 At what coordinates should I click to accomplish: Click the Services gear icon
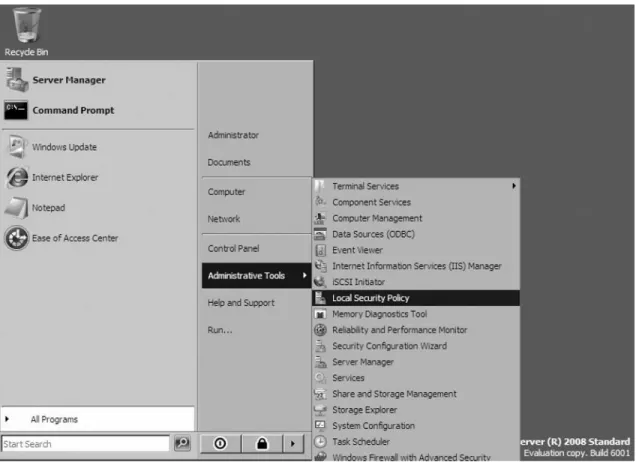pyautogui.click(x=320, y=378)
